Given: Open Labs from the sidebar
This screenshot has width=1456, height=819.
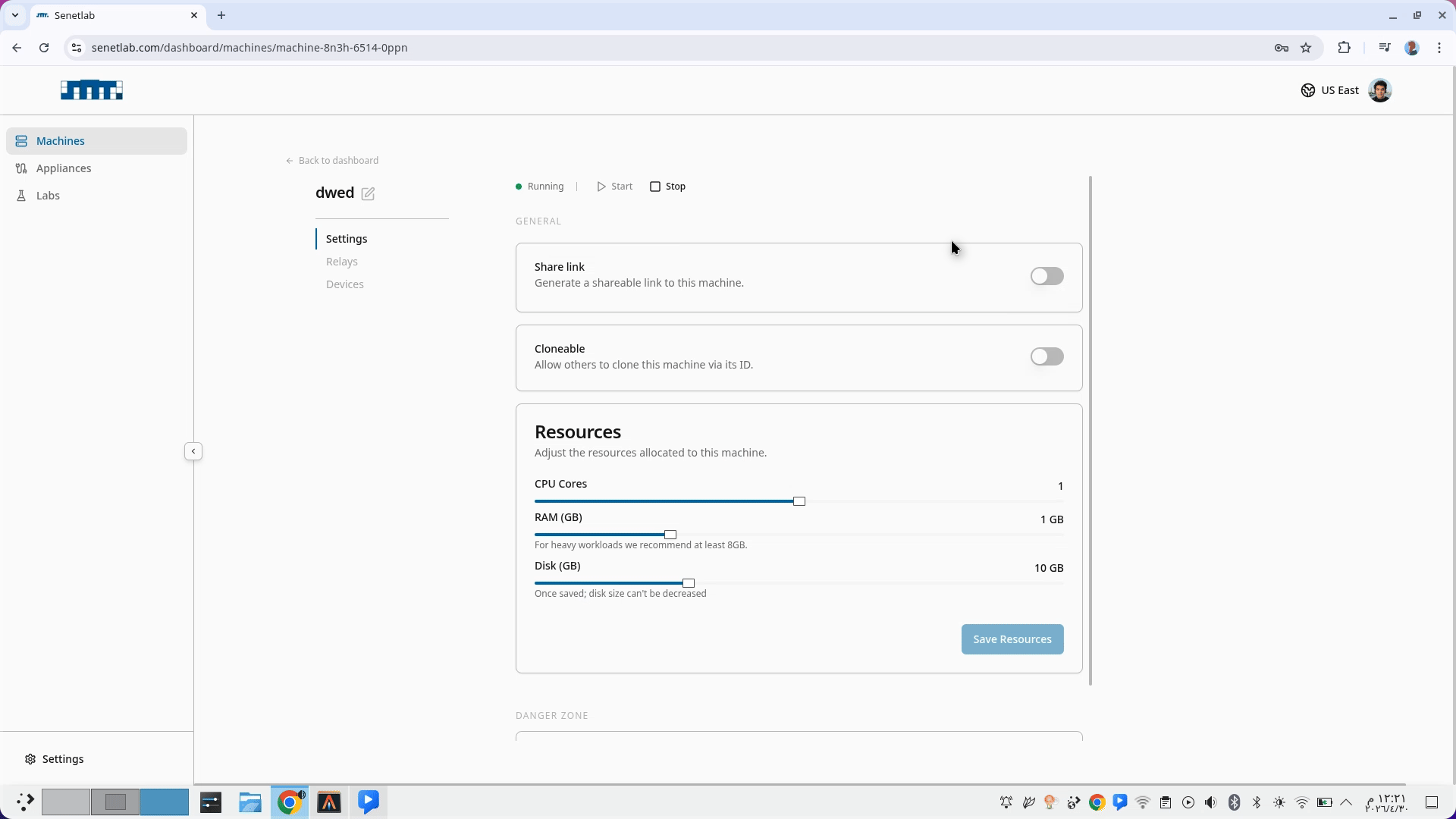Looking at the screenshot, I should point(48,196).
